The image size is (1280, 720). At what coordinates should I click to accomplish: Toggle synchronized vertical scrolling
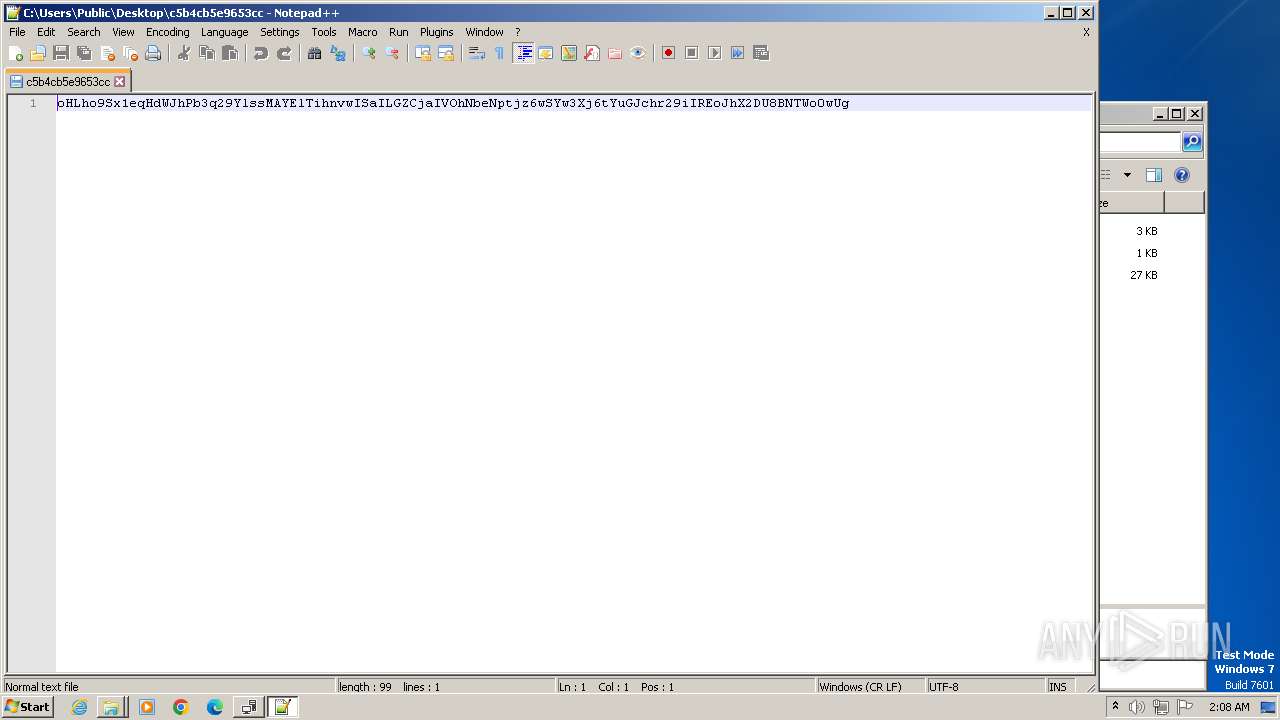pyautogui.click(x=423, y=53)
